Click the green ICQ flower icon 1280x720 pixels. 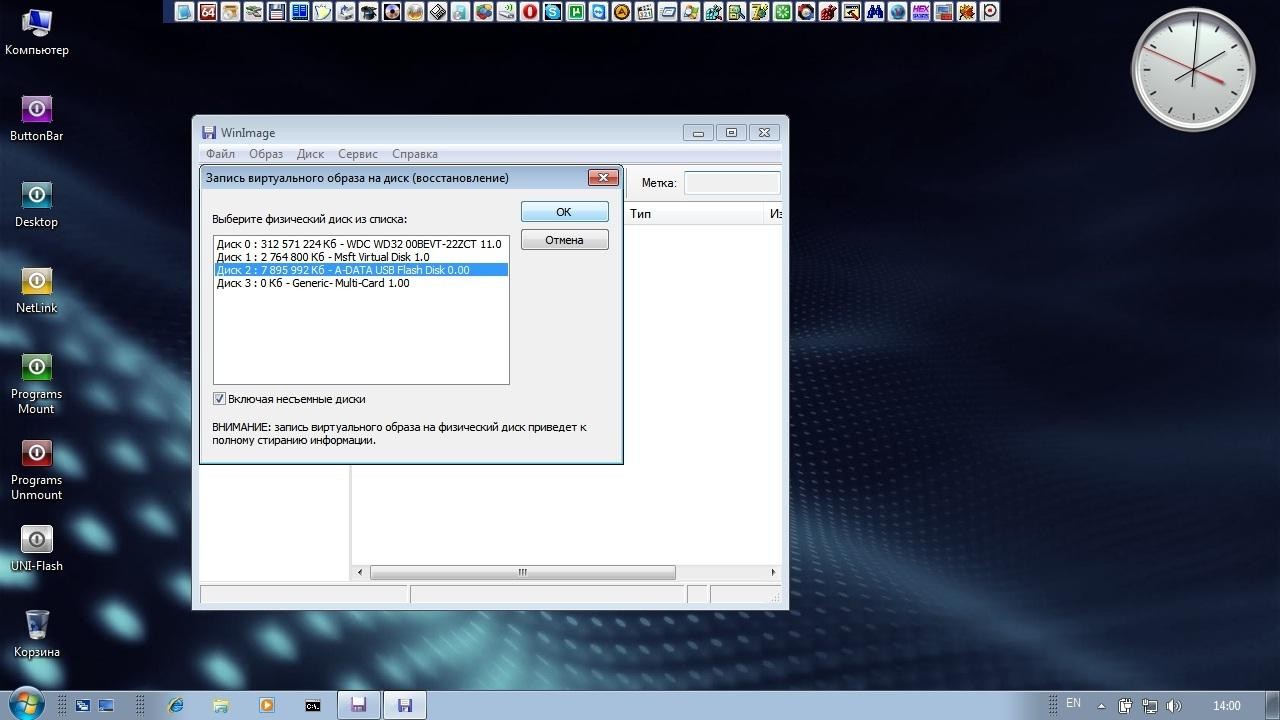782,12
